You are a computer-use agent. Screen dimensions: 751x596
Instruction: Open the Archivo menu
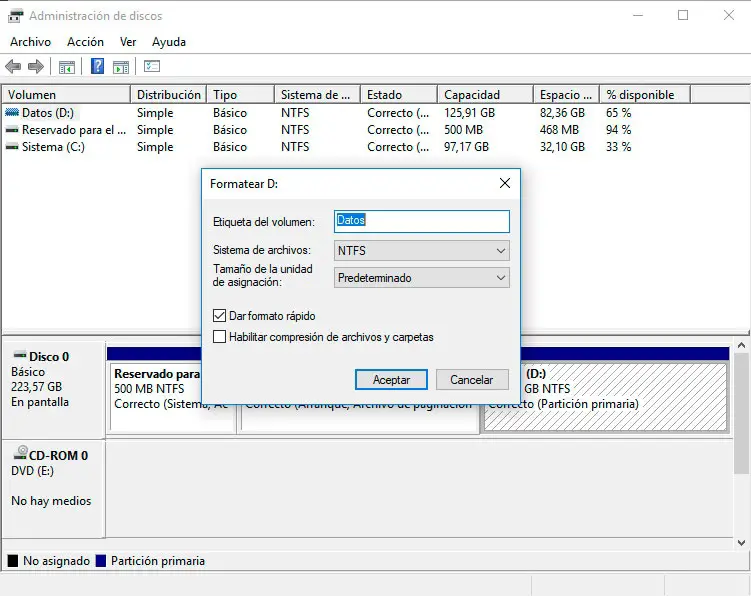click(30, 42)
